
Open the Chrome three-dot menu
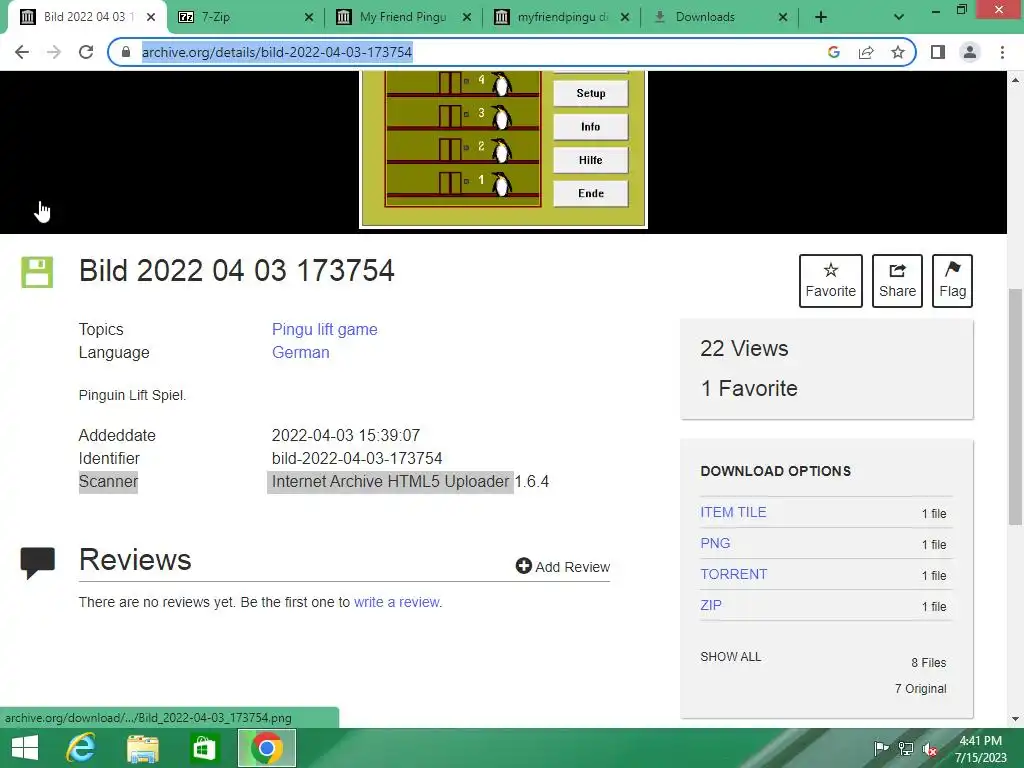[1002, 52]
